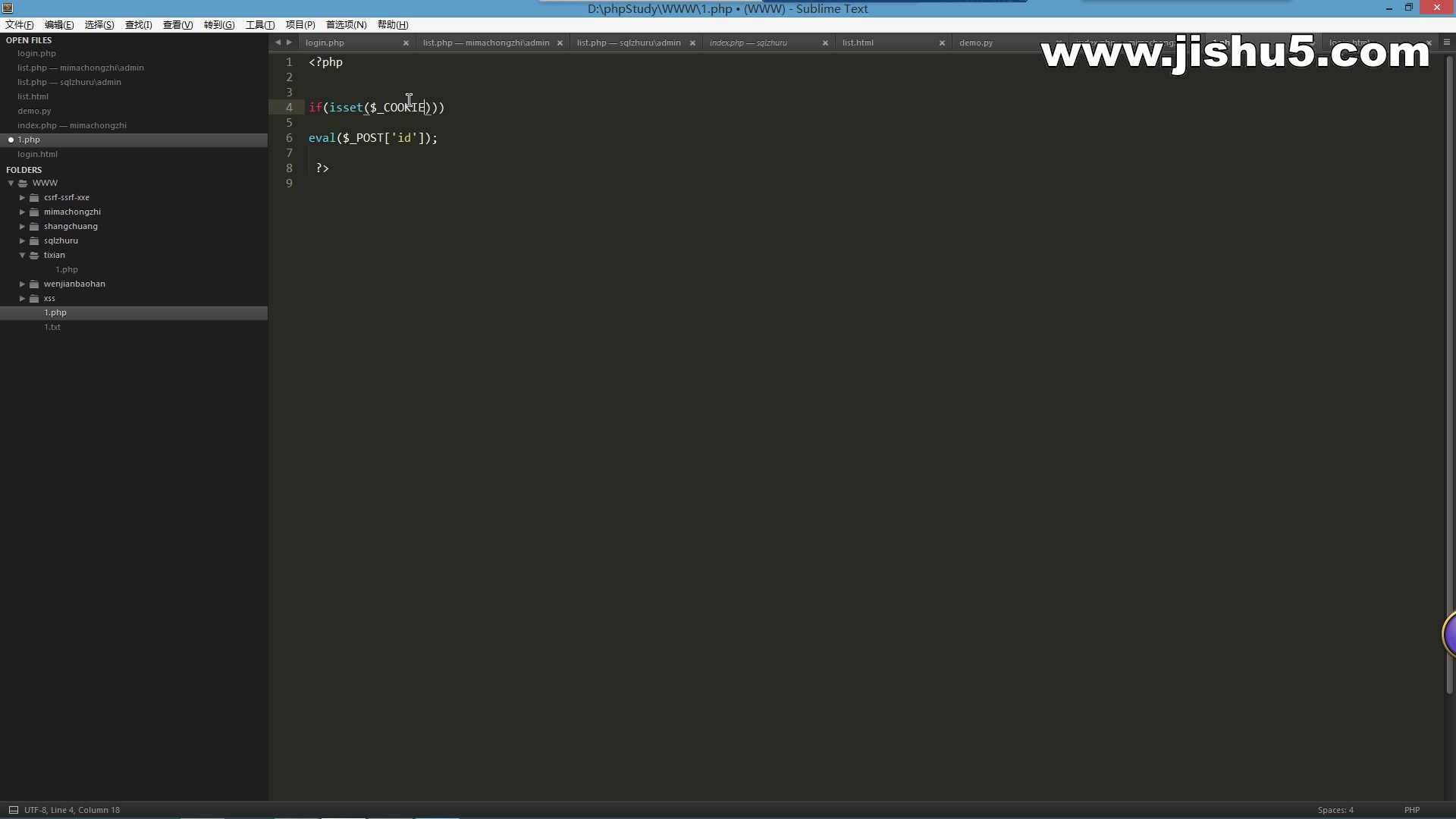
Task: Click the sqlzhuru folder icon
Action: [34, 240]
